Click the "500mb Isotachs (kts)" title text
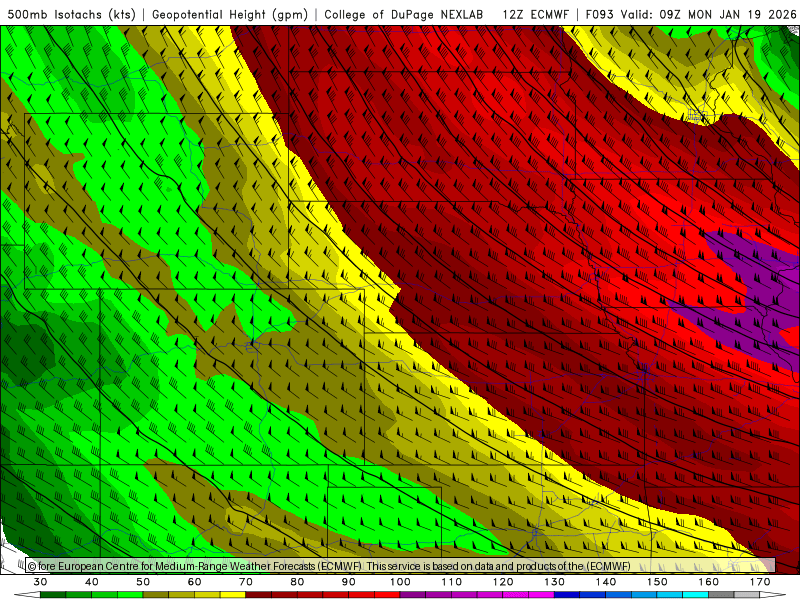The image size is (800, 600). coord(71,14)
